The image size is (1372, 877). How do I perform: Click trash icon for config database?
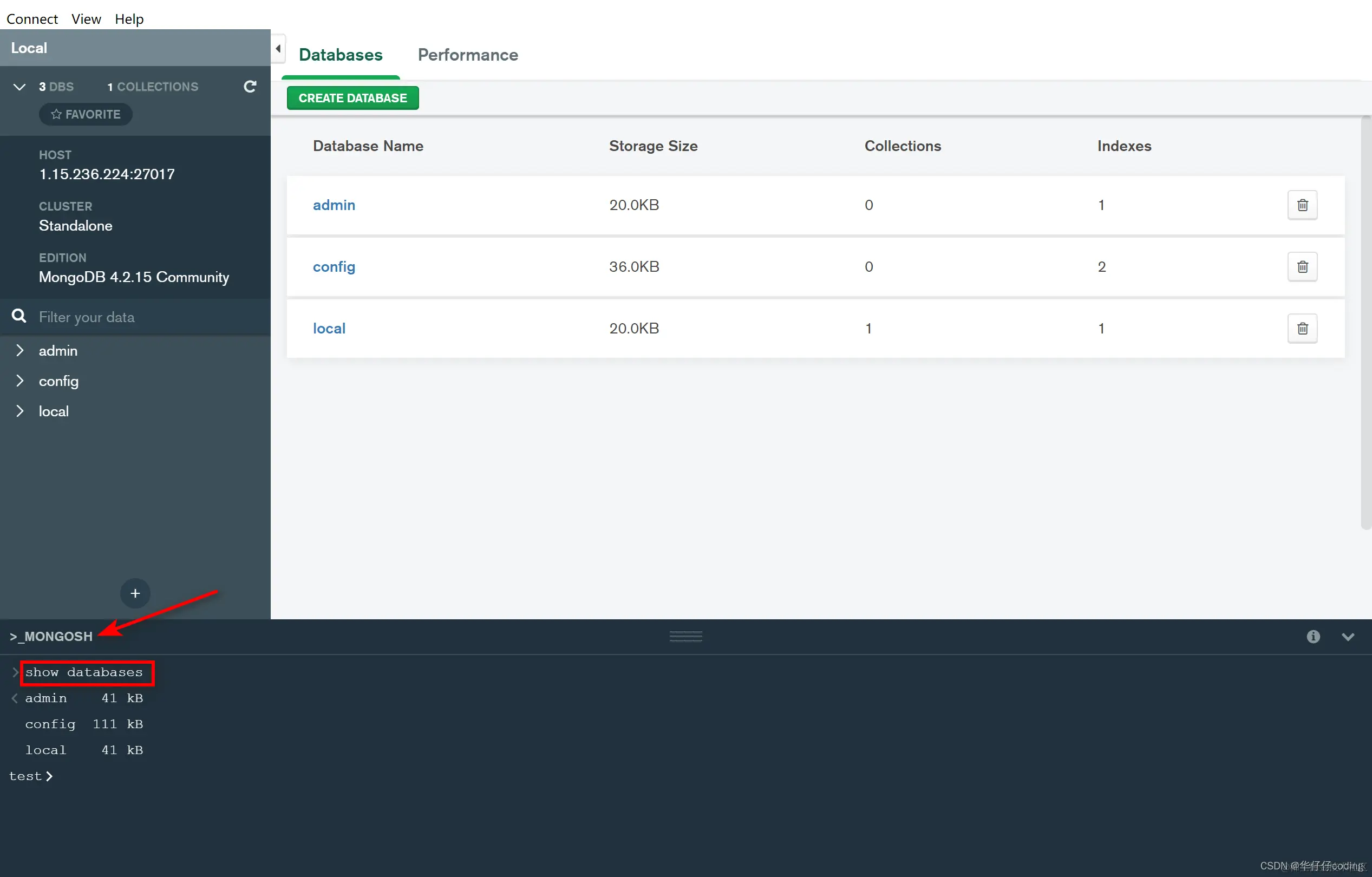(x=1302, y=267)
